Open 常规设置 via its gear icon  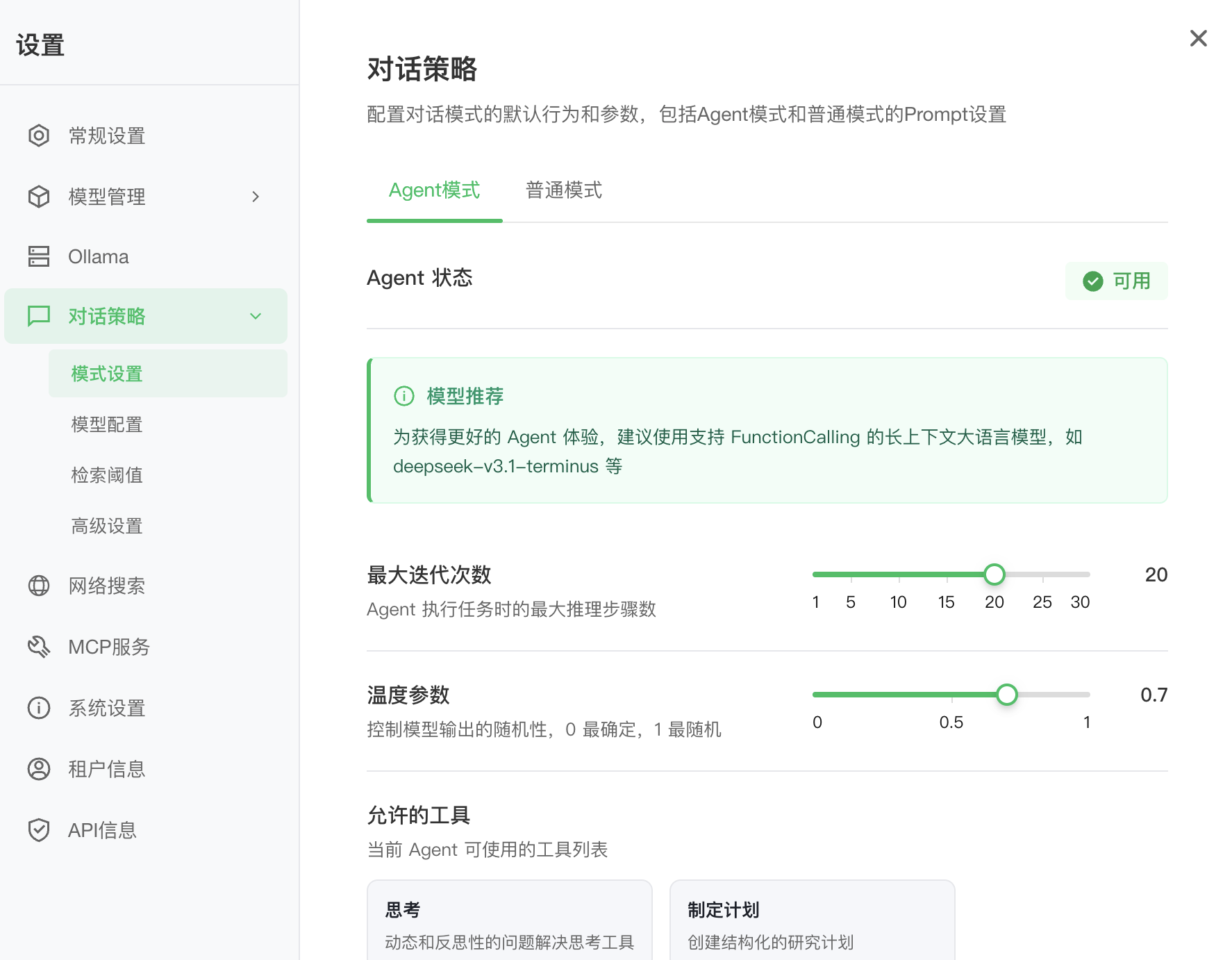point(39,135)
